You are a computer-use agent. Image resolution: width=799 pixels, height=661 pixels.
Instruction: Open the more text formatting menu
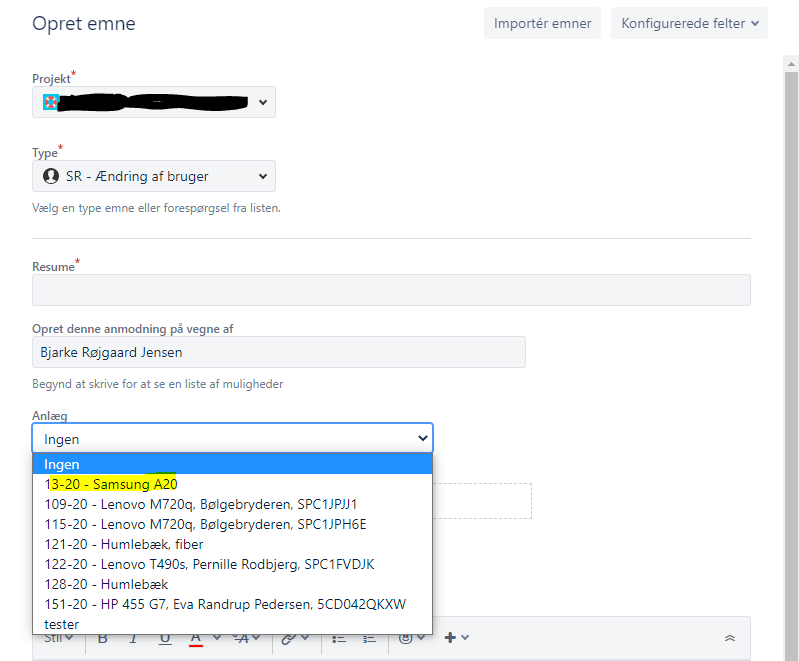[x=246, y=638]
